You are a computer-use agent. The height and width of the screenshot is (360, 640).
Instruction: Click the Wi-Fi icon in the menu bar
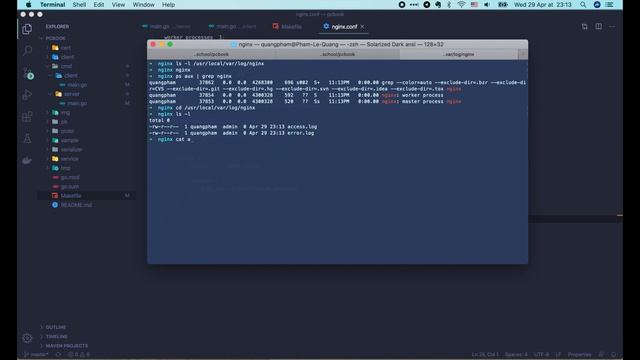tap(461, 4)
